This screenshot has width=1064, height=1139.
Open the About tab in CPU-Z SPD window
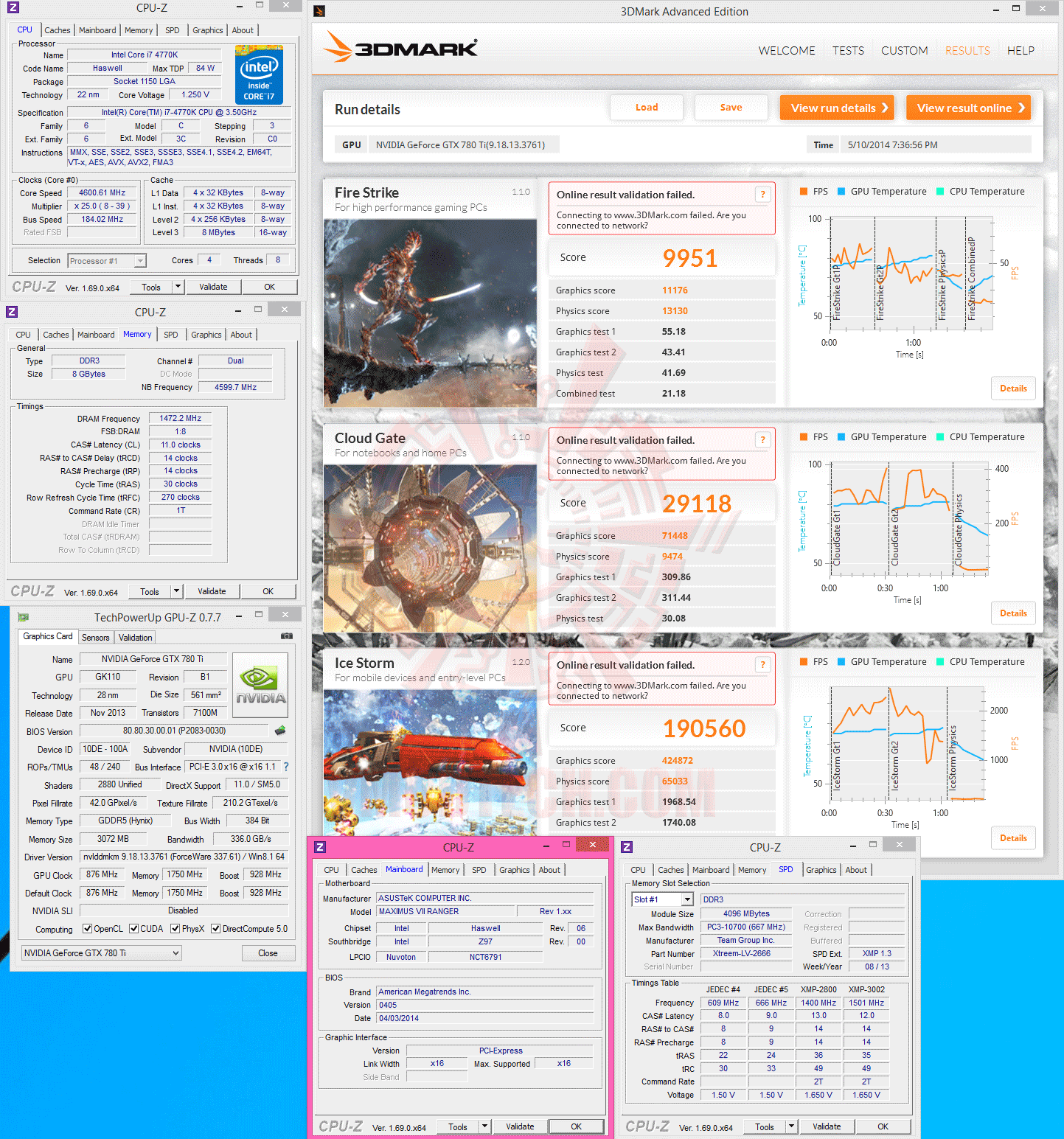click(x=856, y=870)
